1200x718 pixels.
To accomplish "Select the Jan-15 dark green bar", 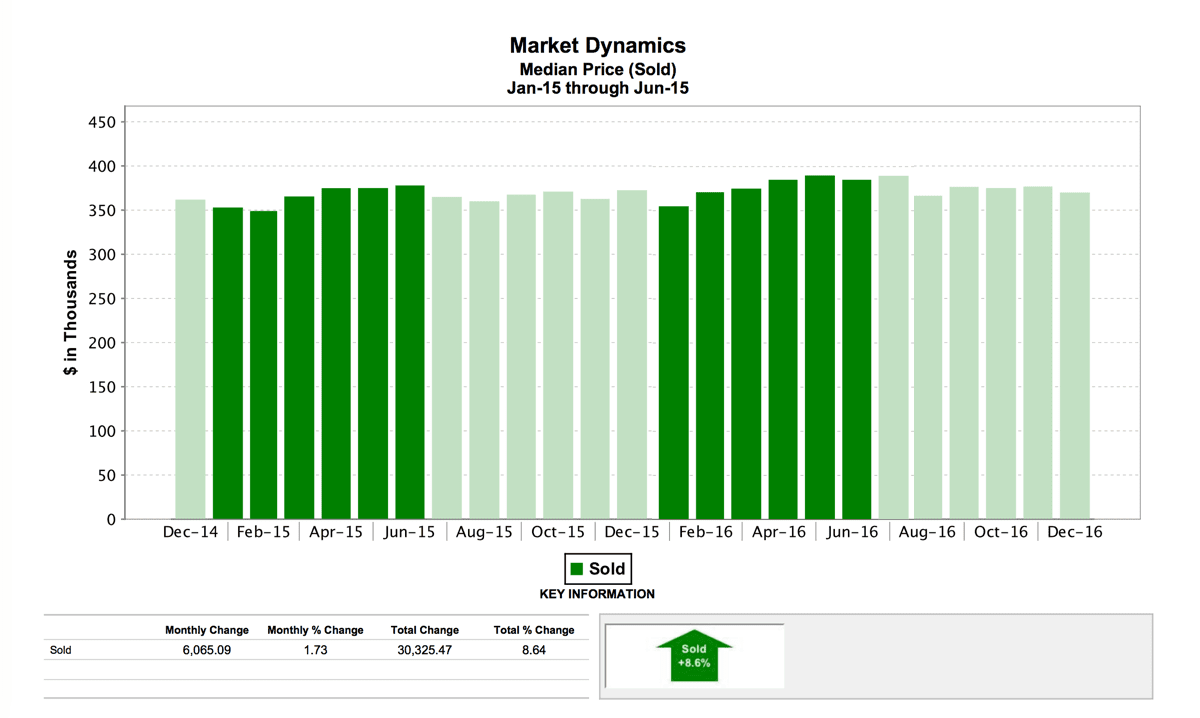I will point(227,363).
